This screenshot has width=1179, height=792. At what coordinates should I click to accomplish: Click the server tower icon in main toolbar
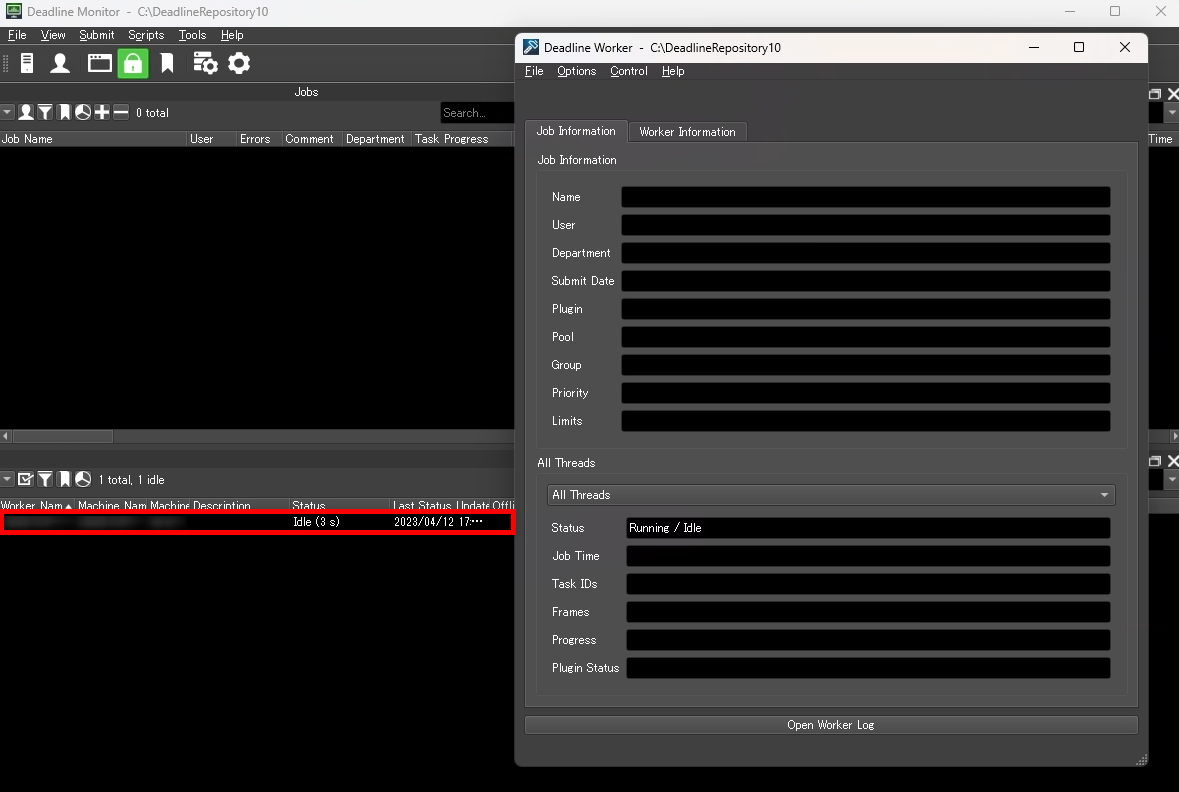tap(27, 64)
